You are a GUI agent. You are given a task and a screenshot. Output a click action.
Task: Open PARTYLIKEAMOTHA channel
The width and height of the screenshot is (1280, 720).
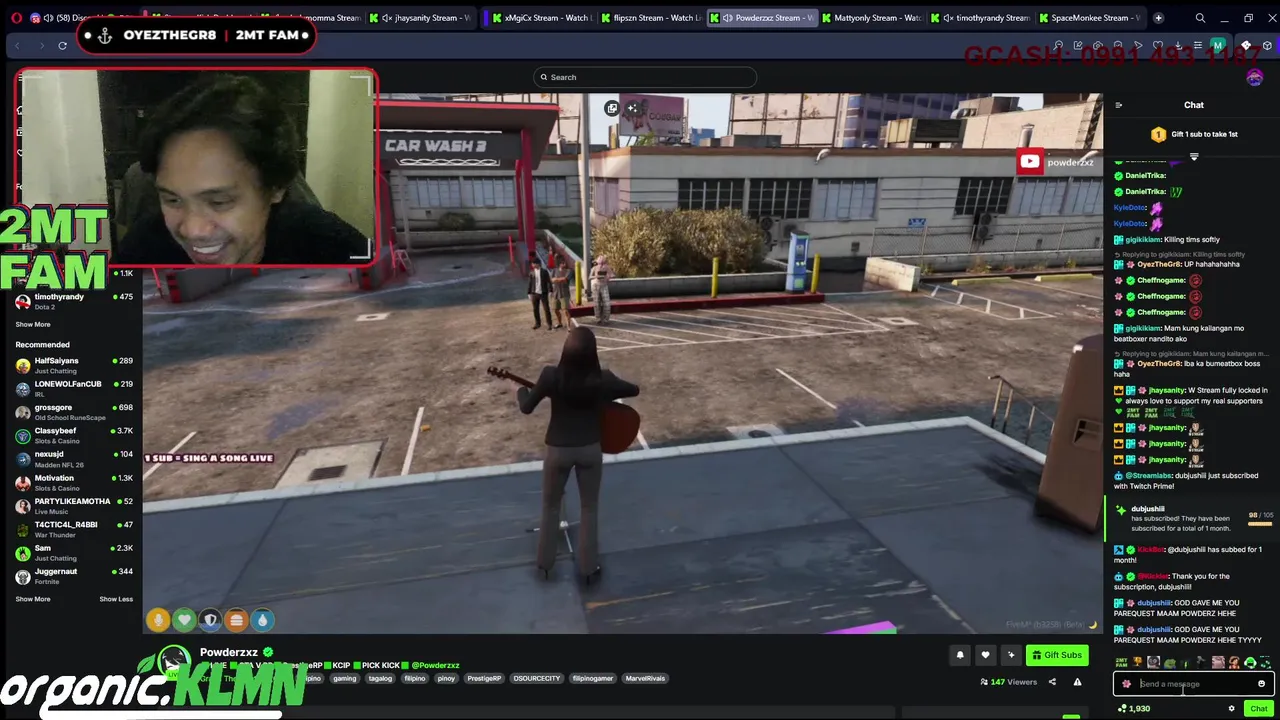tap(74, 505)
